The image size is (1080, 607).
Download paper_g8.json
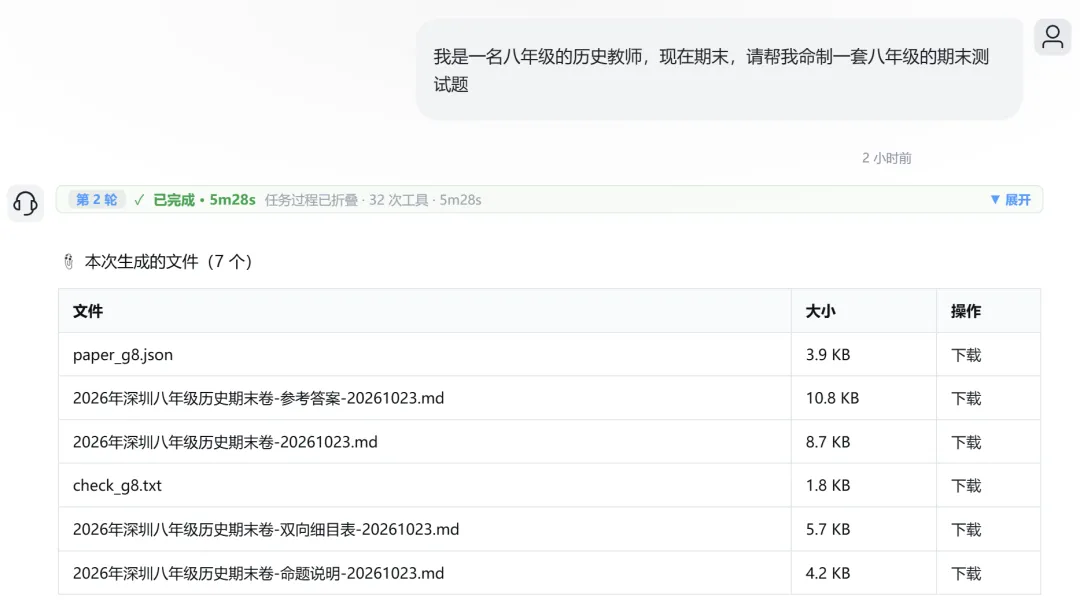click(966, 355)
